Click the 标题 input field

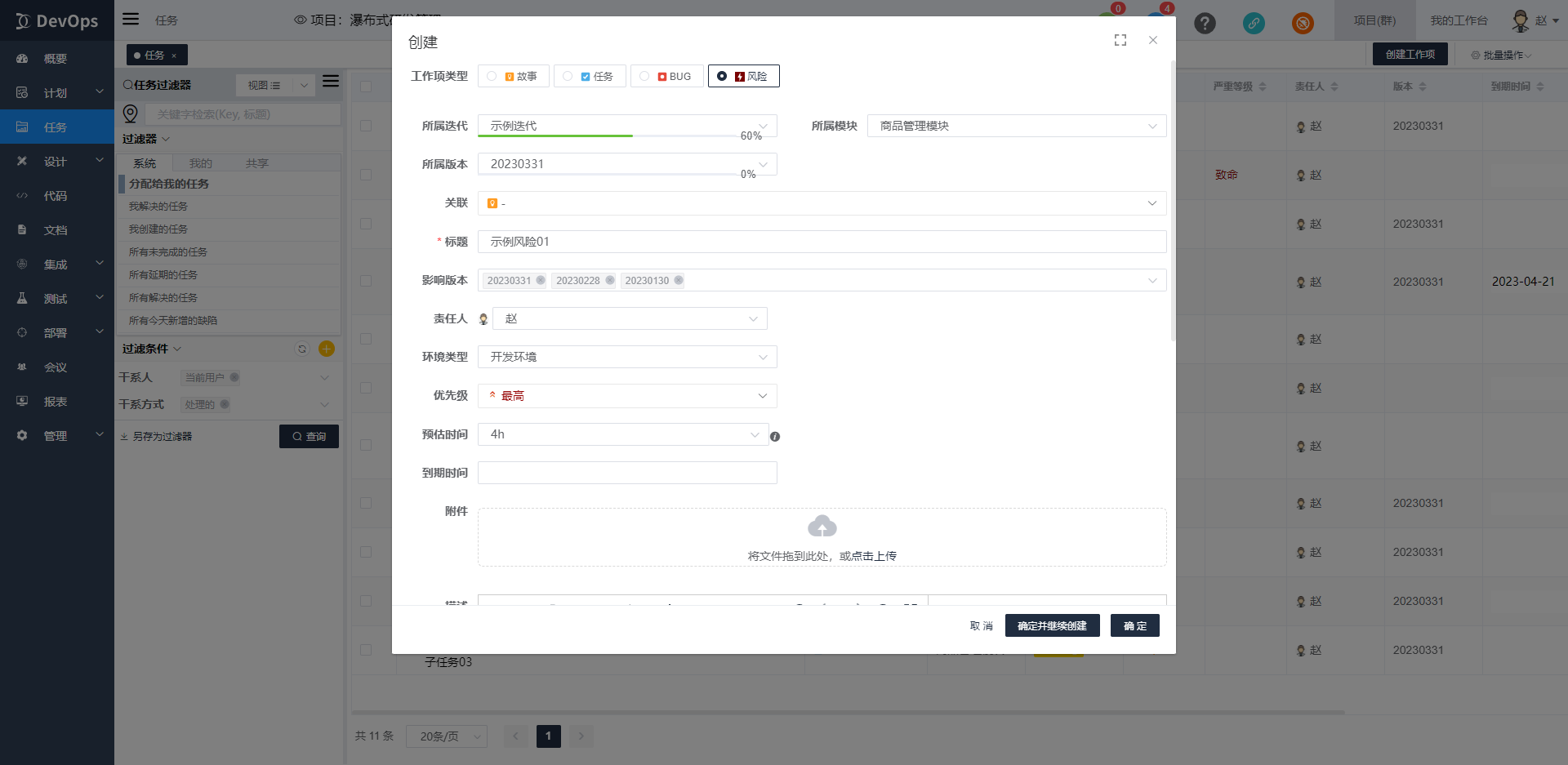[x=822, y=242]
